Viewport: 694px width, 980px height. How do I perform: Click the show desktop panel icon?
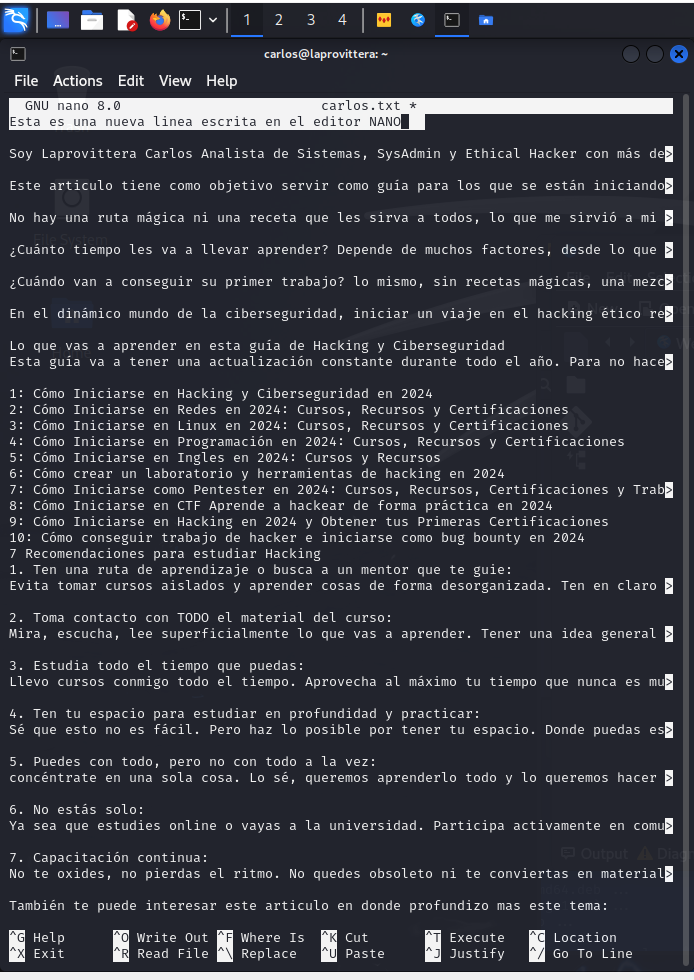coord(58,20)
